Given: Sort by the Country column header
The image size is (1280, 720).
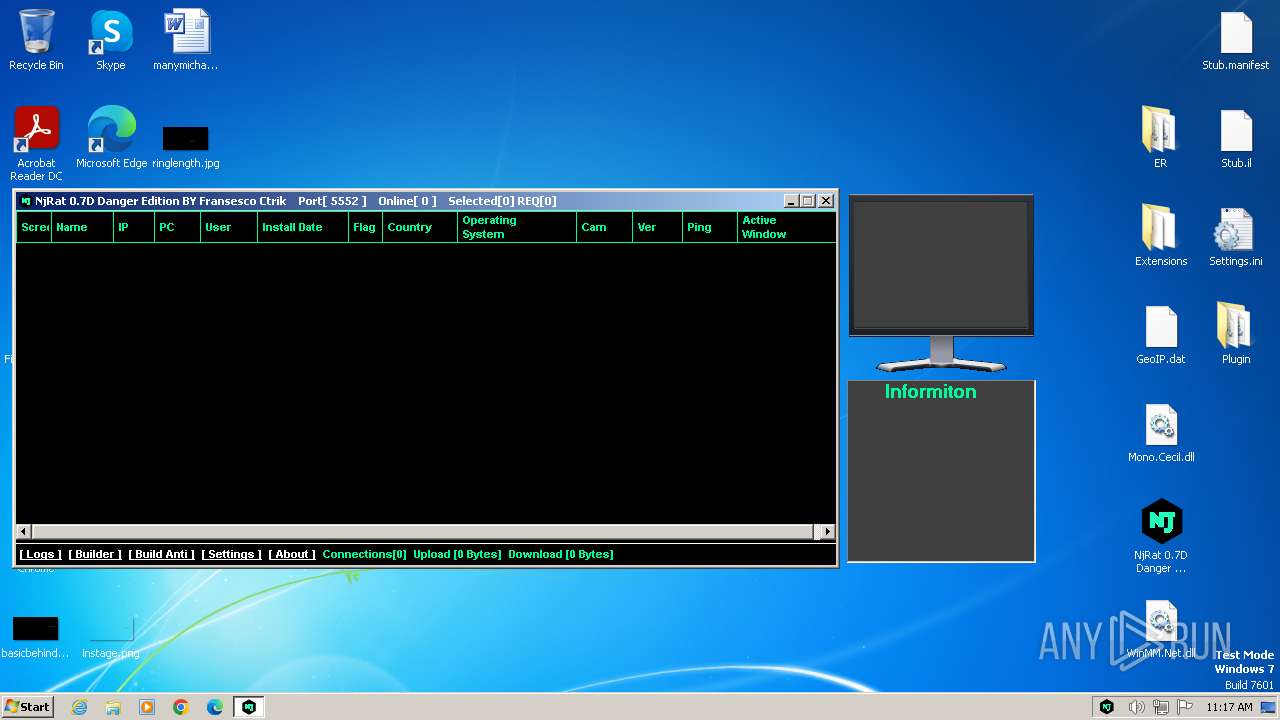Looking at the screenshot, I should [420, 227].
